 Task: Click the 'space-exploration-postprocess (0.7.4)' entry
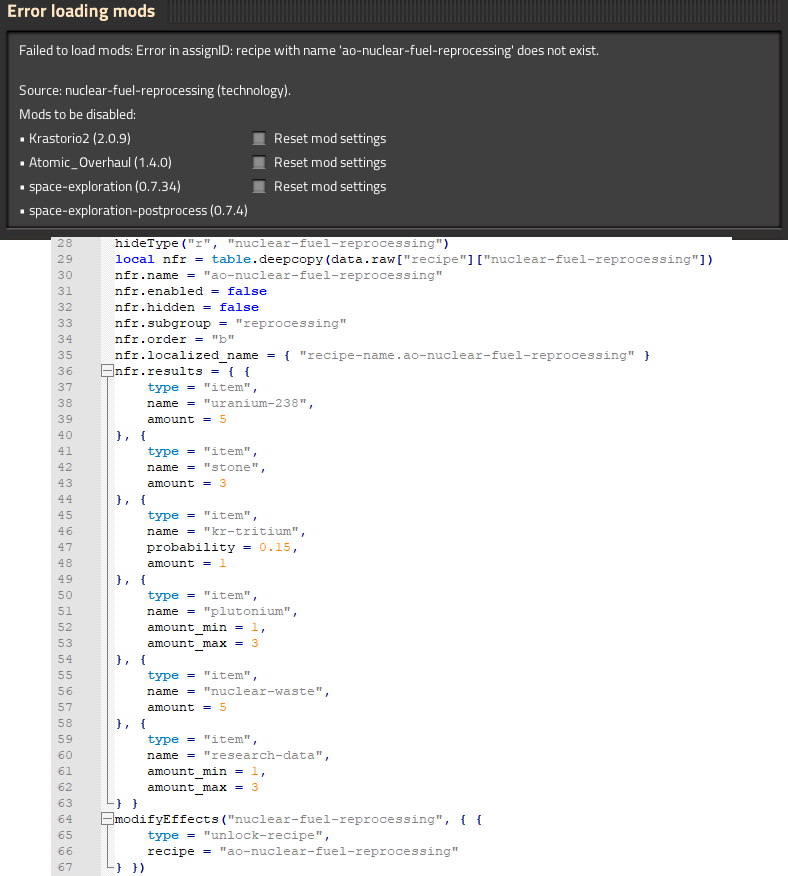[x=138, y=211]
